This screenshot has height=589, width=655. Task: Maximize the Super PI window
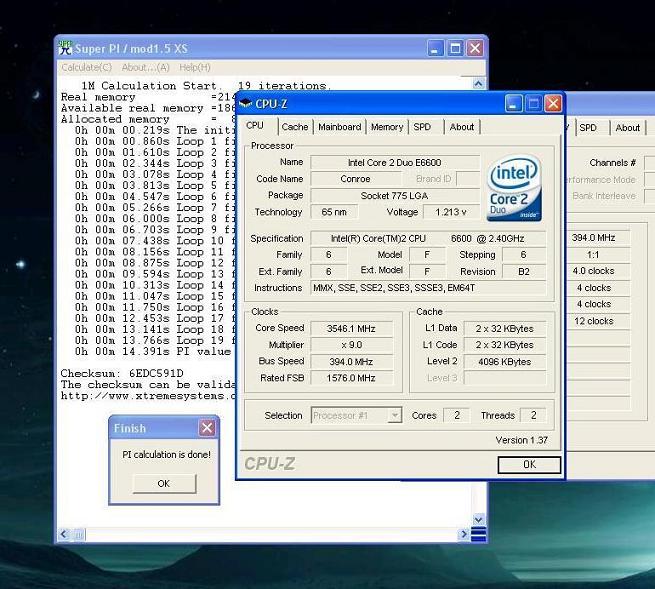pyautogui.click(x=455, y=48)
